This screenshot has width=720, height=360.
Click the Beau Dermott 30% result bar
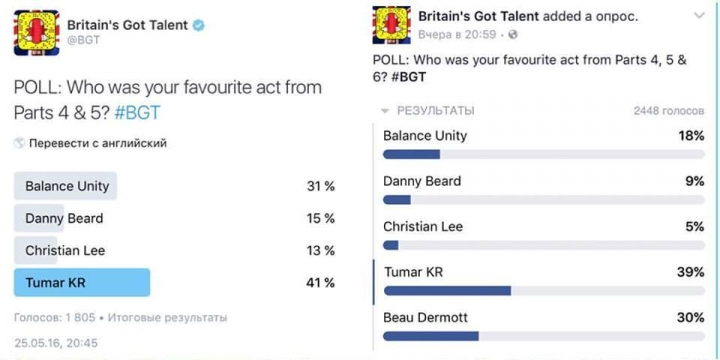click(544, 336)
